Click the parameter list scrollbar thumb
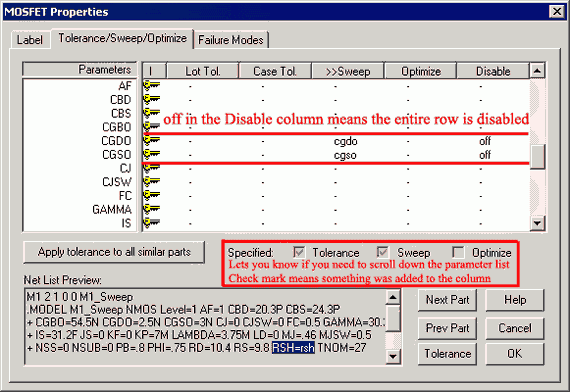570x392 pixels. point(537,157)
